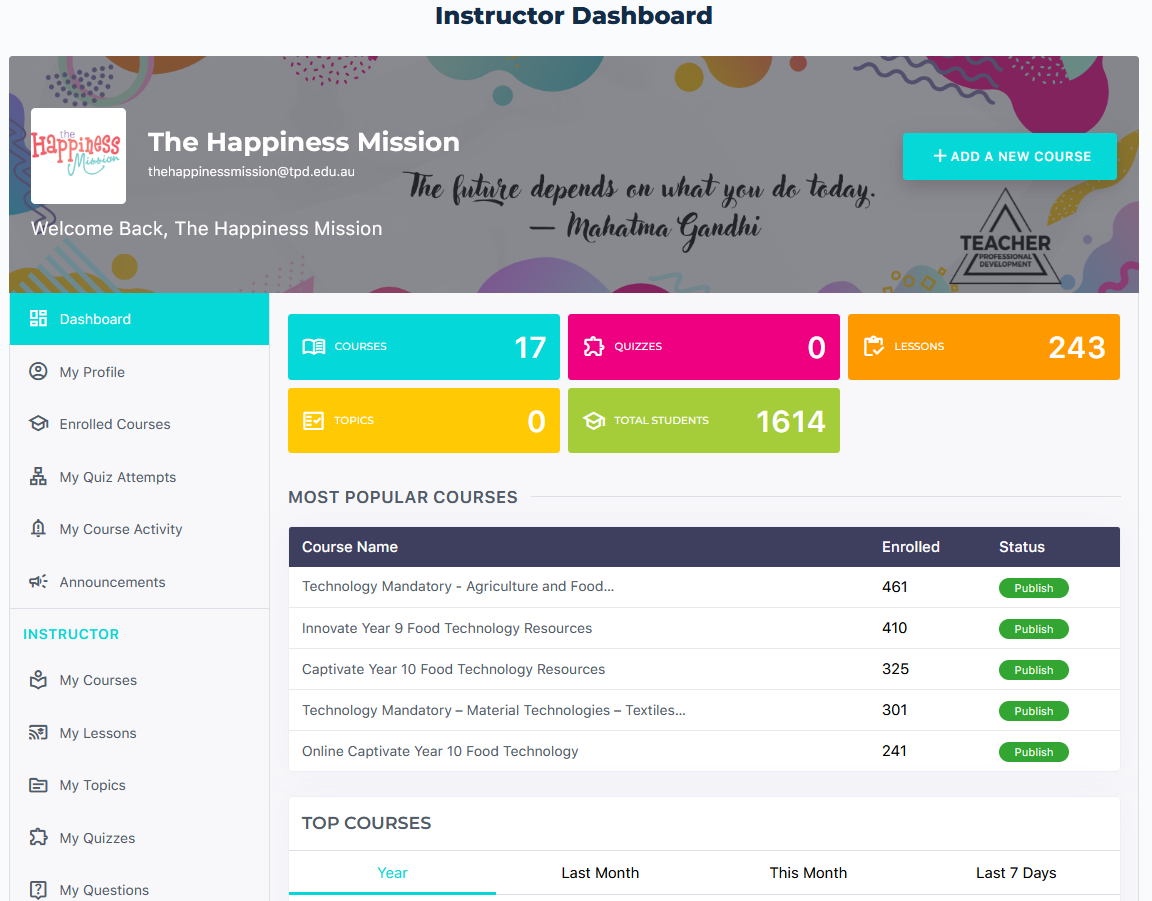Click the My Lessons icon

click(x=37, y=732)
